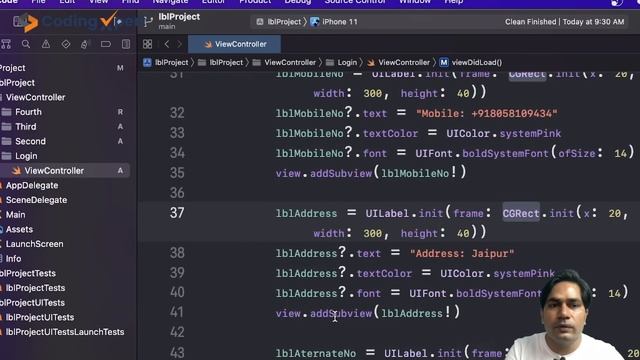The height and width of the screenshot is (360, 640).
Task: Open the ViewController folder breadcrumb
Action: pos(284,62)
